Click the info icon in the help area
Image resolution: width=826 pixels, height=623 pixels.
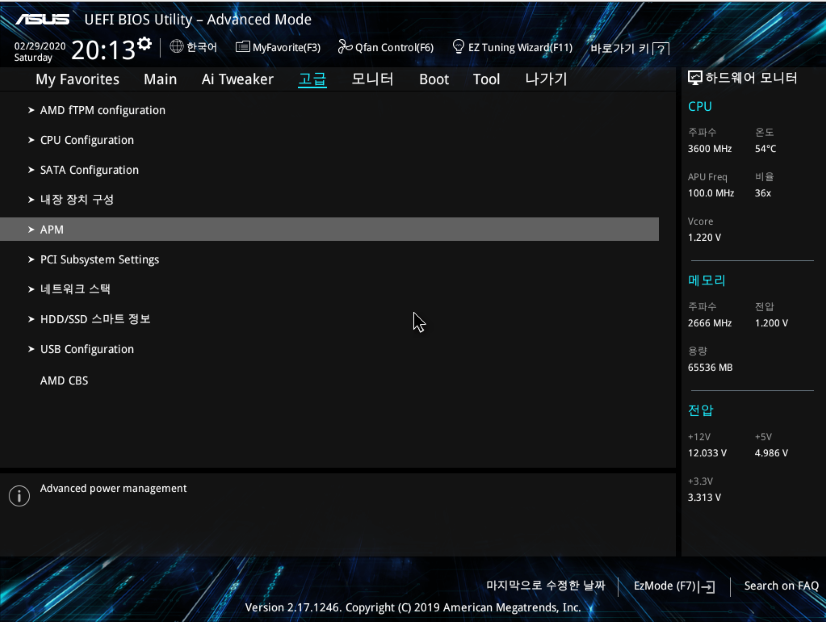[x=19, y=496]
